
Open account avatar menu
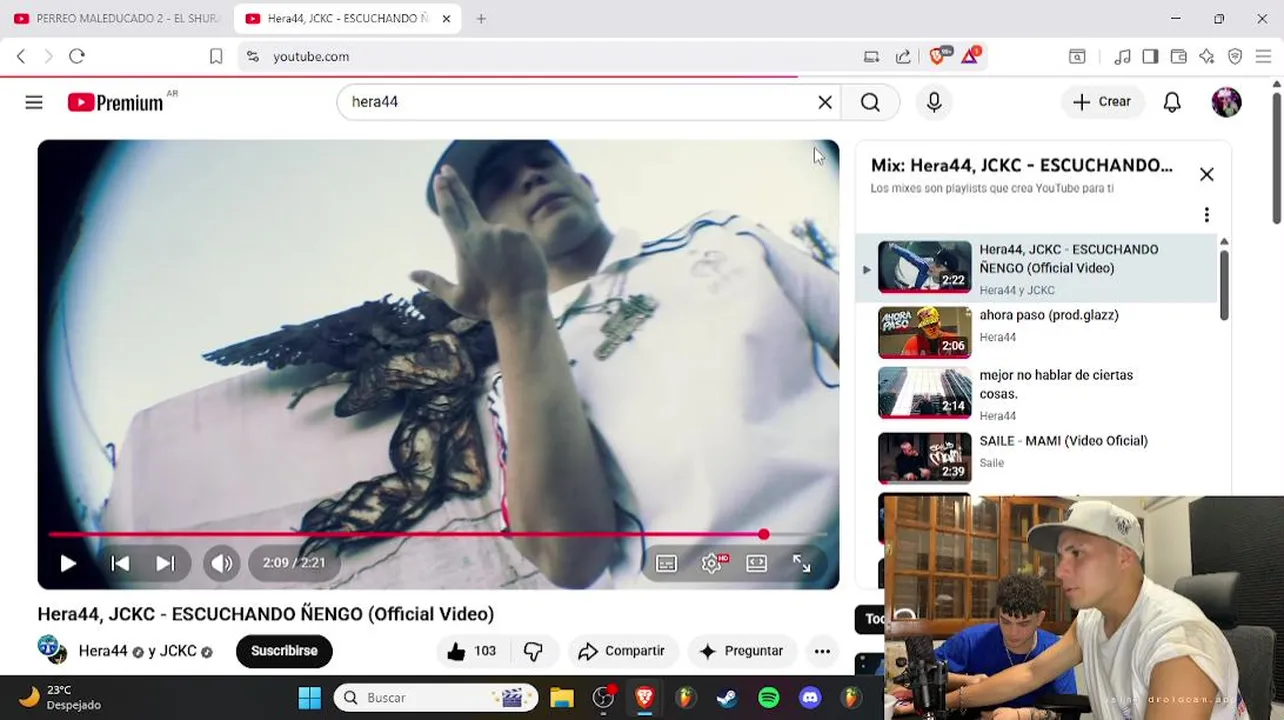1226,102
